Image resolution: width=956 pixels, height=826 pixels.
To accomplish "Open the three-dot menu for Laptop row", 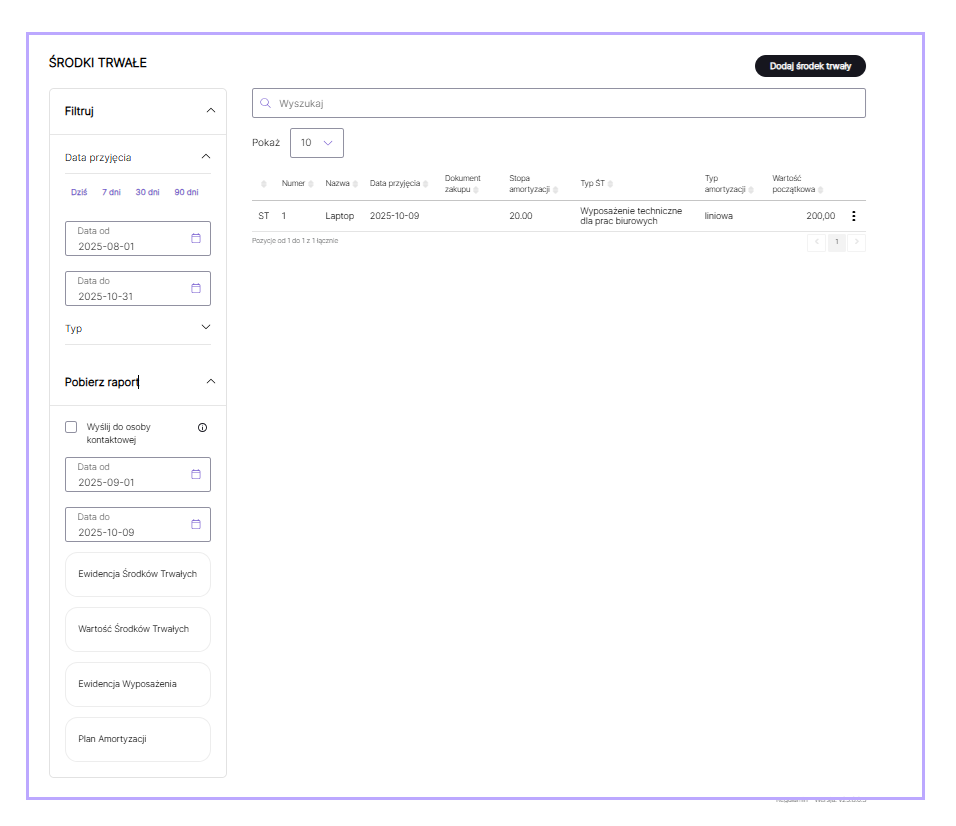I will click(x=854, y=216).
